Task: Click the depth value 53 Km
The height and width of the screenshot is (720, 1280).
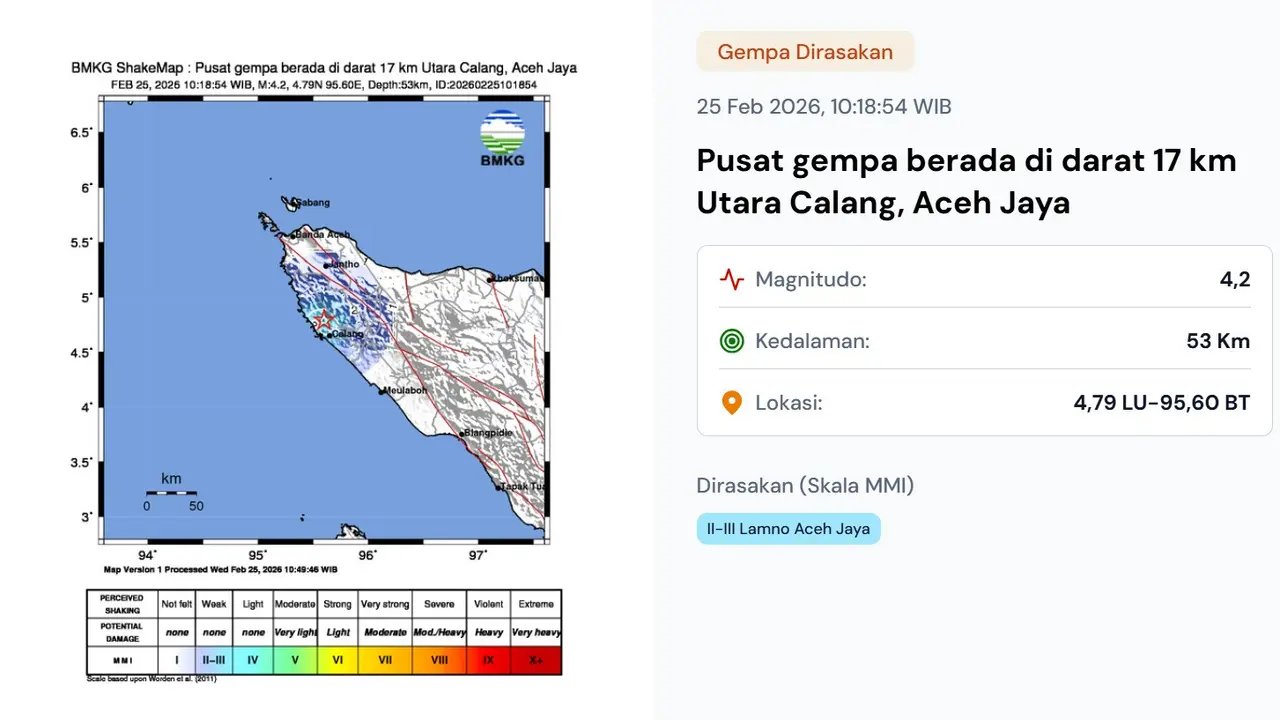Action: coord(1218,341)
